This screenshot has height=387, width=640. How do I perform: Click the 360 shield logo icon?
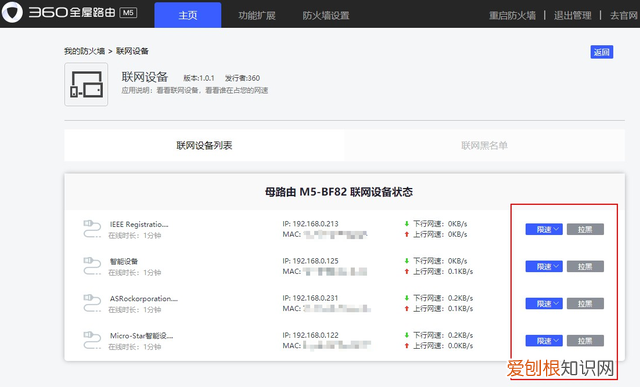pyautogui.click(x=12, y=13)
